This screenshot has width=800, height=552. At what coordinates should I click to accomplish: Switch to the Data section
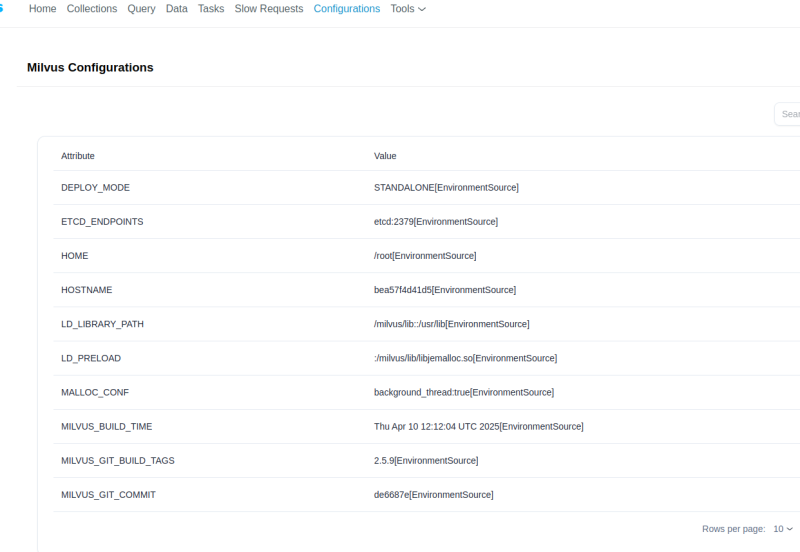177,9
